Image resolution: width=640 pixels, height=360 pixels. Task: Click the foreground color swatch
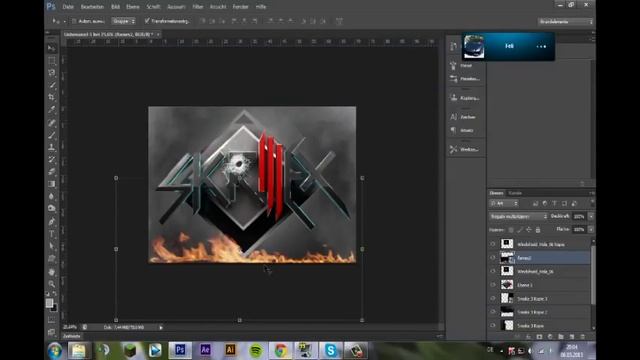point(49,303)
